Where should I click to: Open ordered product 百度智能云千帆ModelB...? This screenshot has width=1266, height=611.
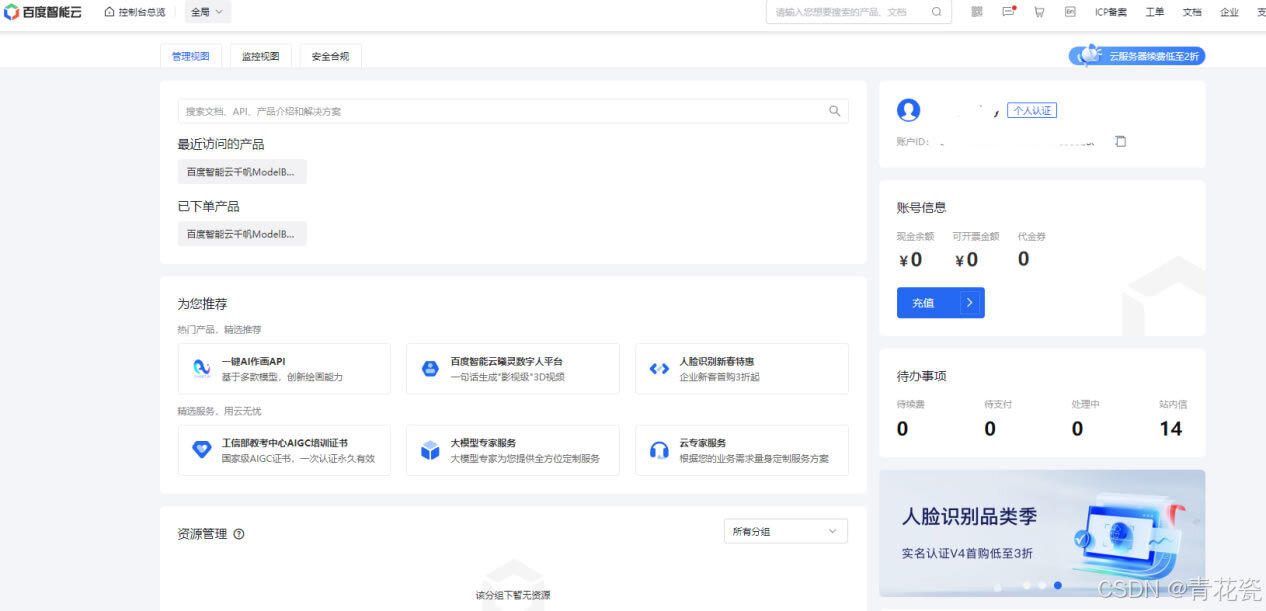click(242, 234)
